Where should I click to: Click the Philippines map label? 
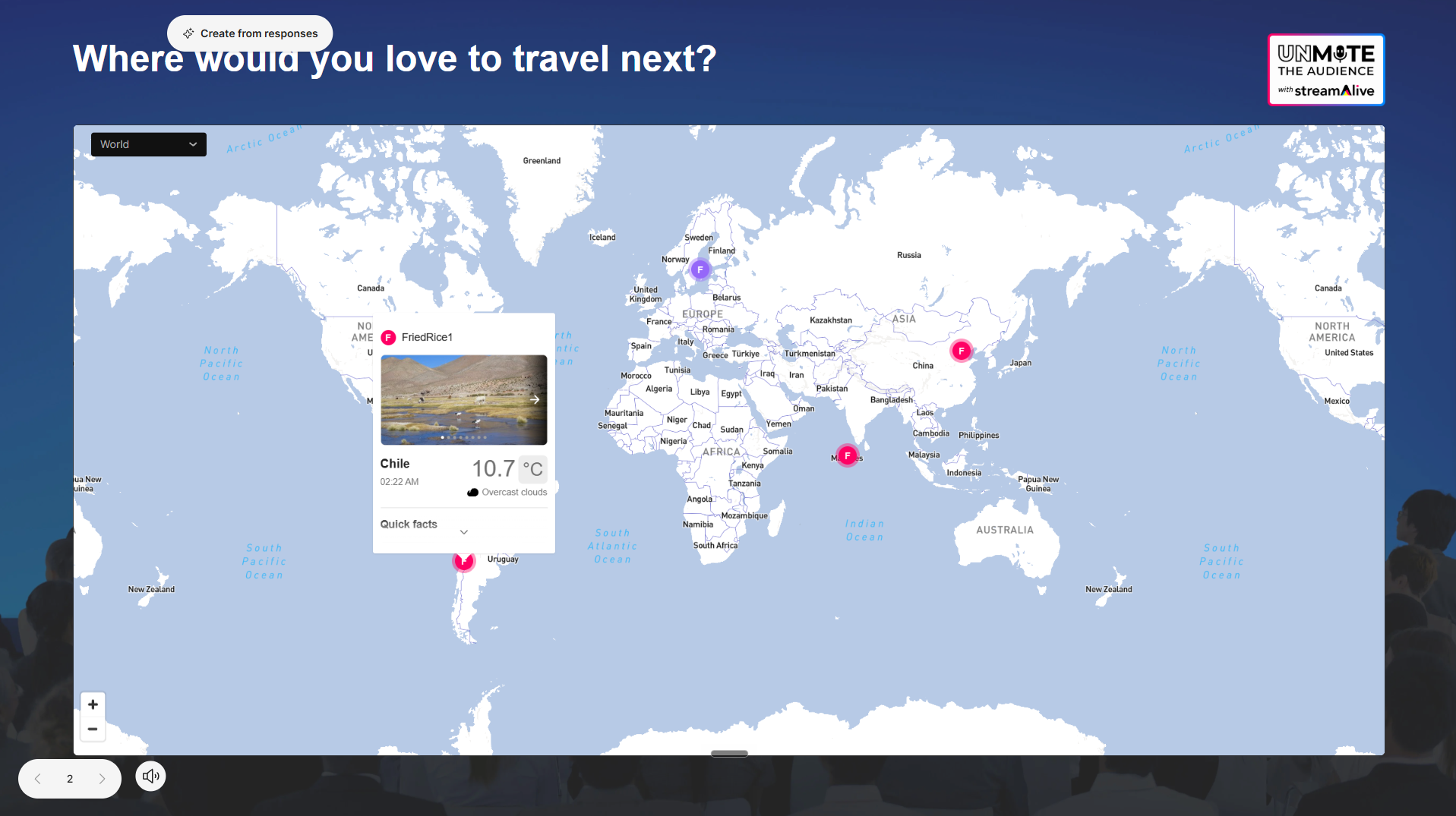click(978, 436)
